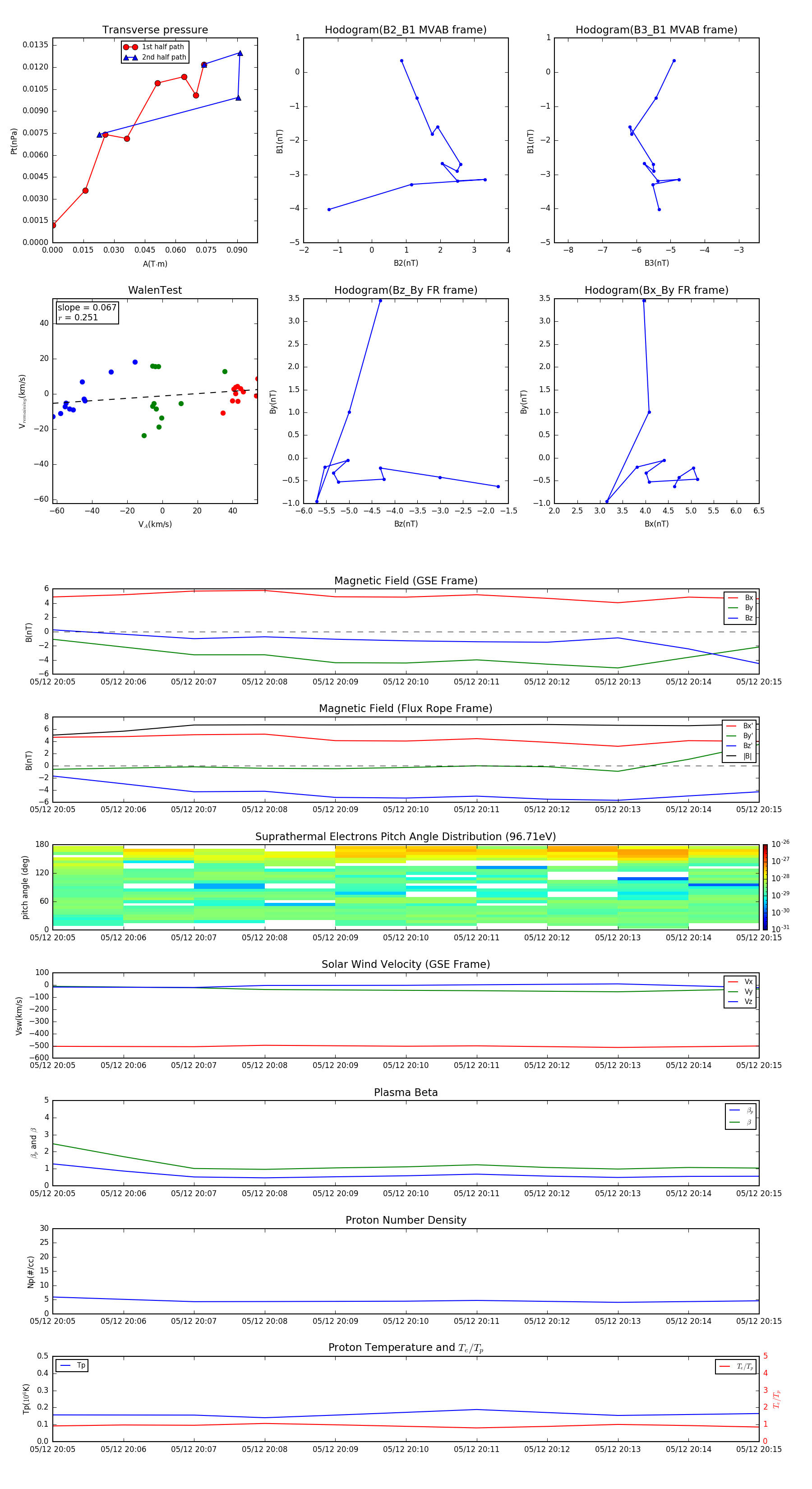Click the 'Proton Number Density' panel title

pyautogui.click(x=406, y=1220)
